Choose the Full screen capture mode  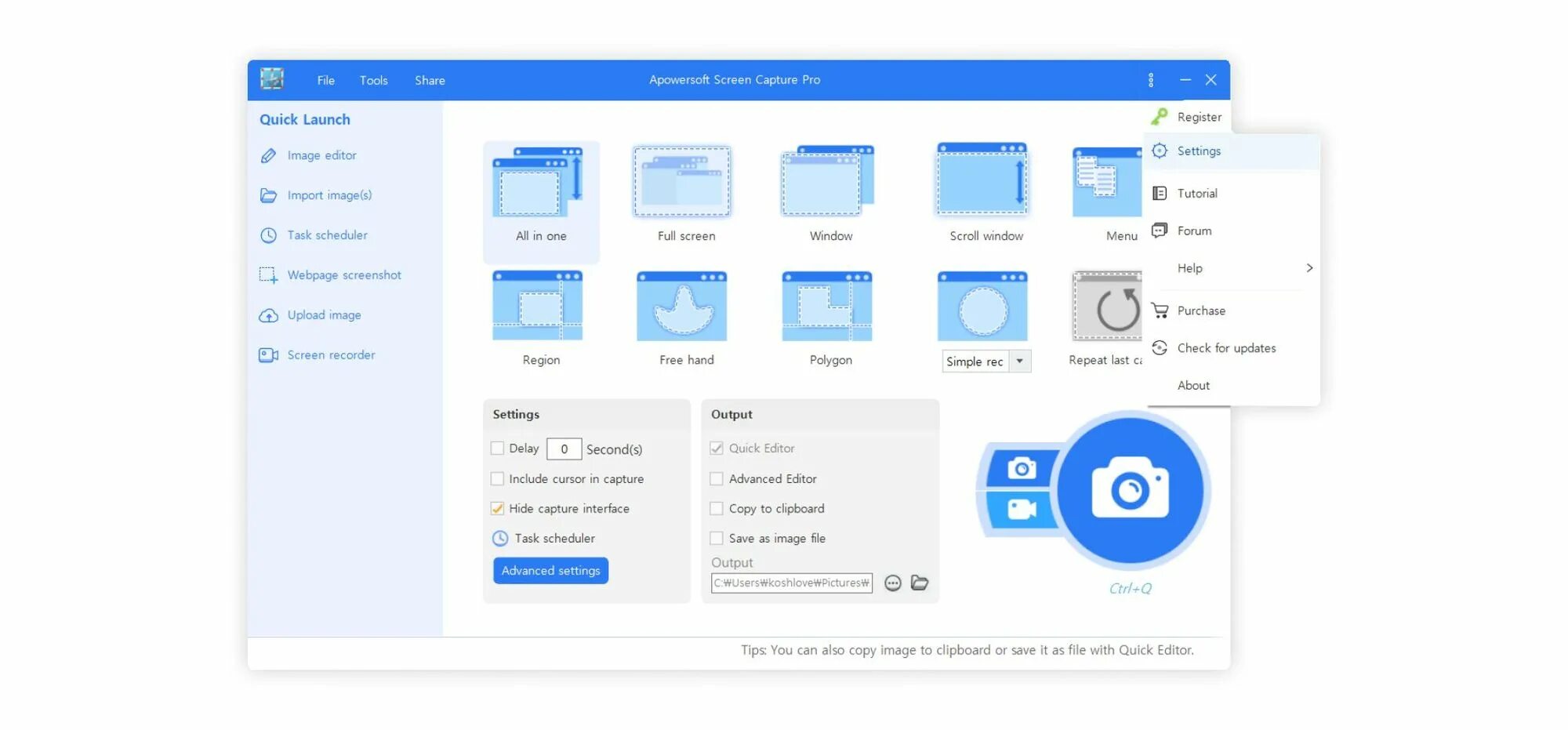[x=682, y=182]
